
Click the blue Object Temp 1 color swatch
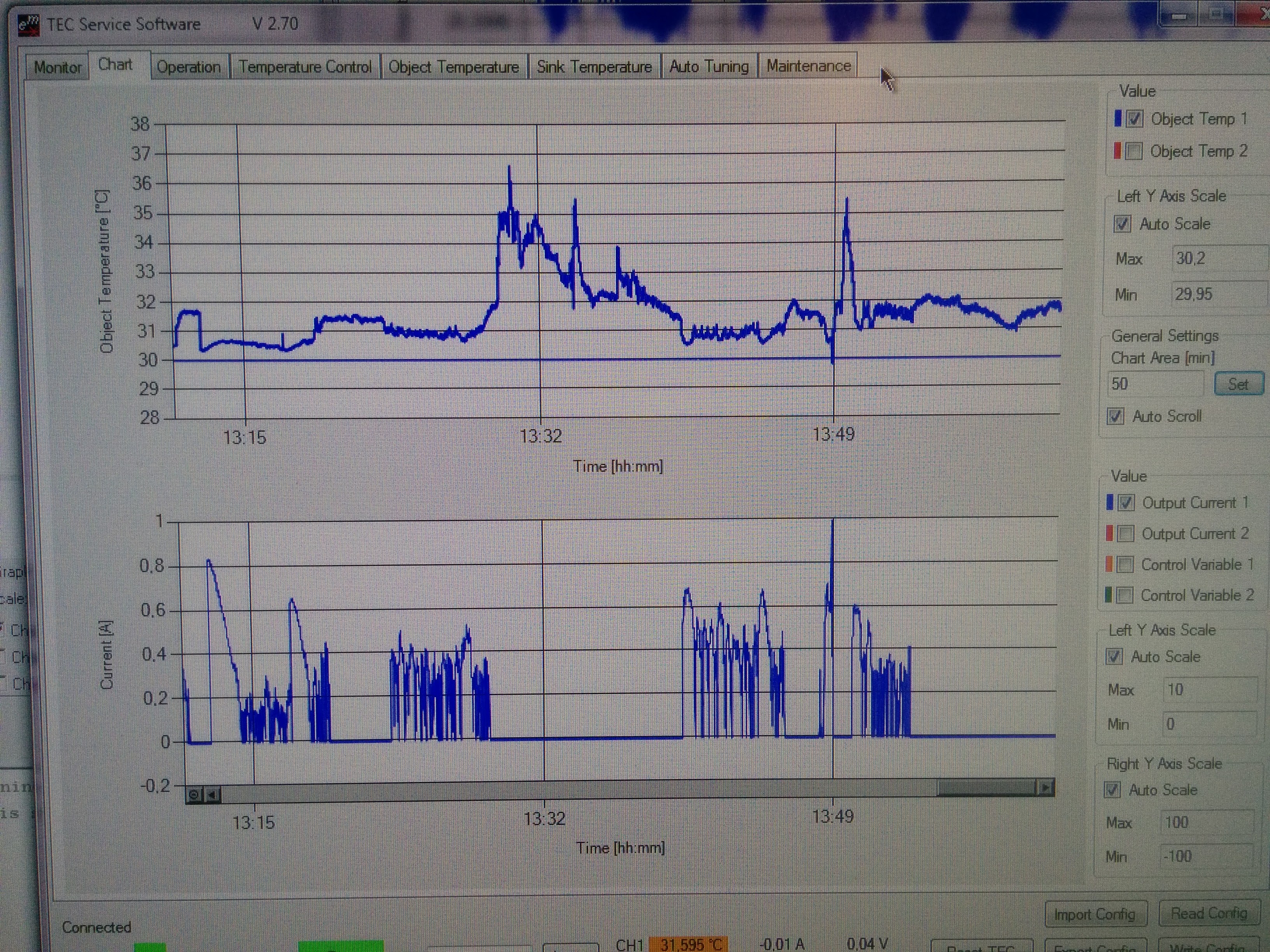tap(1118, 118)
